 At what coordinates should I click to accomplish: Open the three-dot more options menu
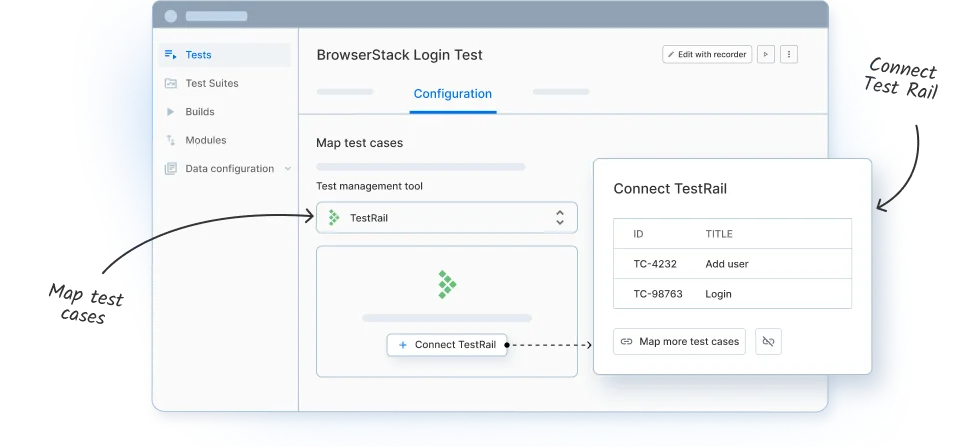[x=789, y=55]
